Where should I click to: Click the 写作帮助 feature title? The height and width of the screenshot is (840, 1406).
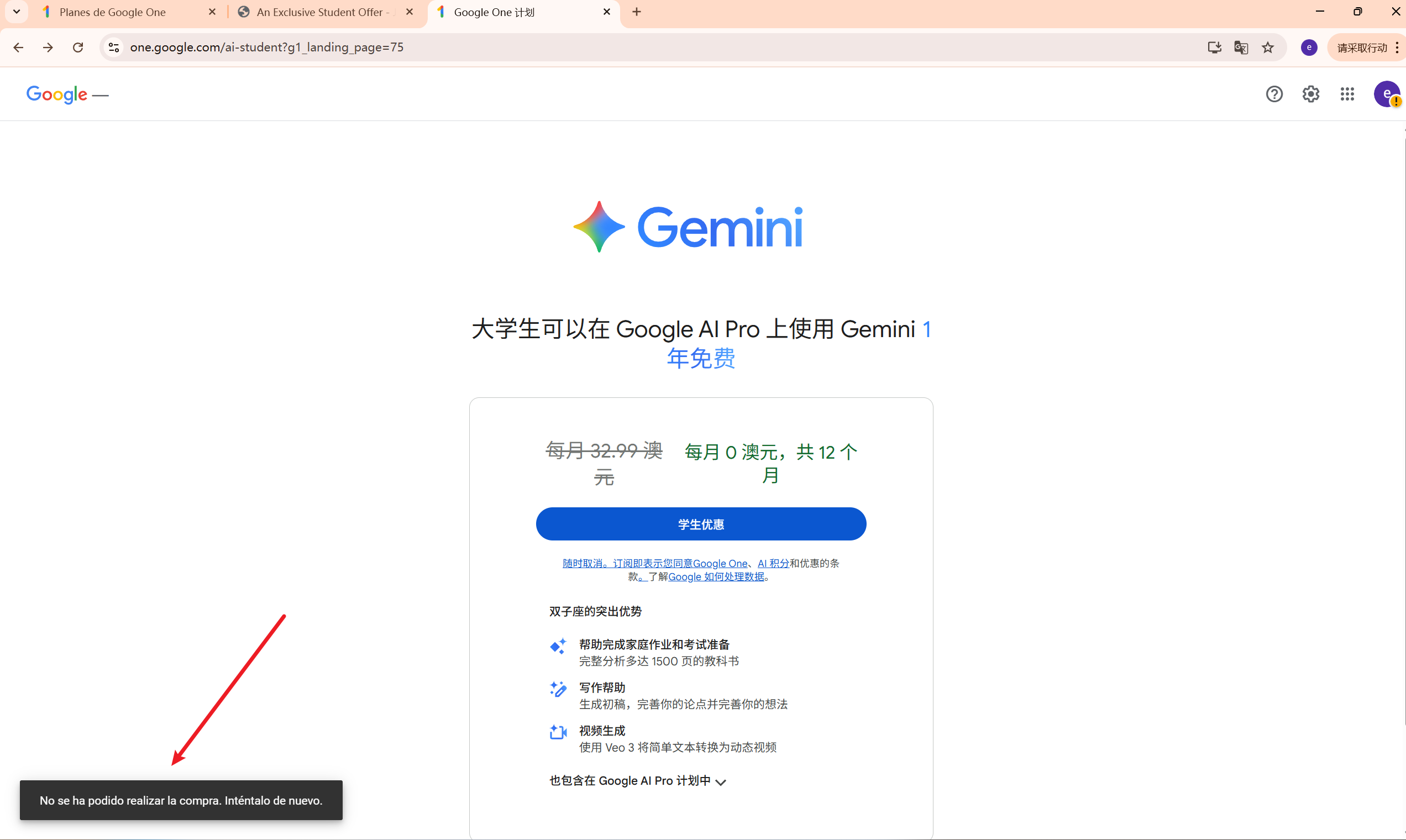602,687
